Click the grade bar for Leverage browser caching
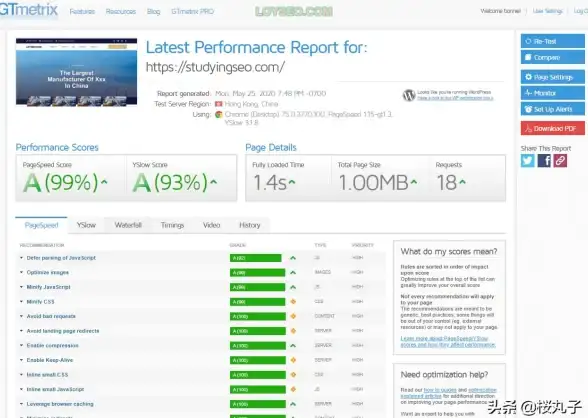 pos(258,404)
